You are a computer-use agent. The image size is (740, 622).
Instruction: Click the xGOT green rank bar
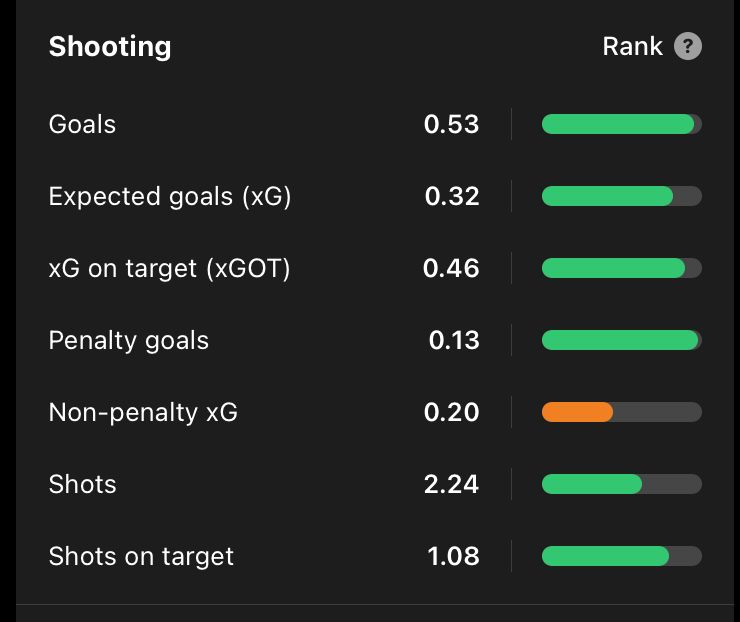614,268
